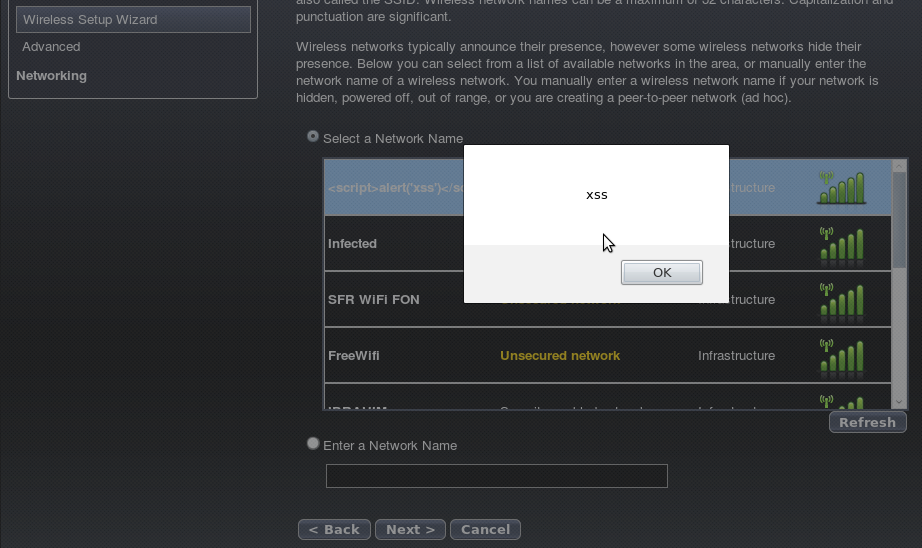Viewport: 922px width, 548px height.
Task: Click signal strength icon of Infected network
Action: point(841,243)
